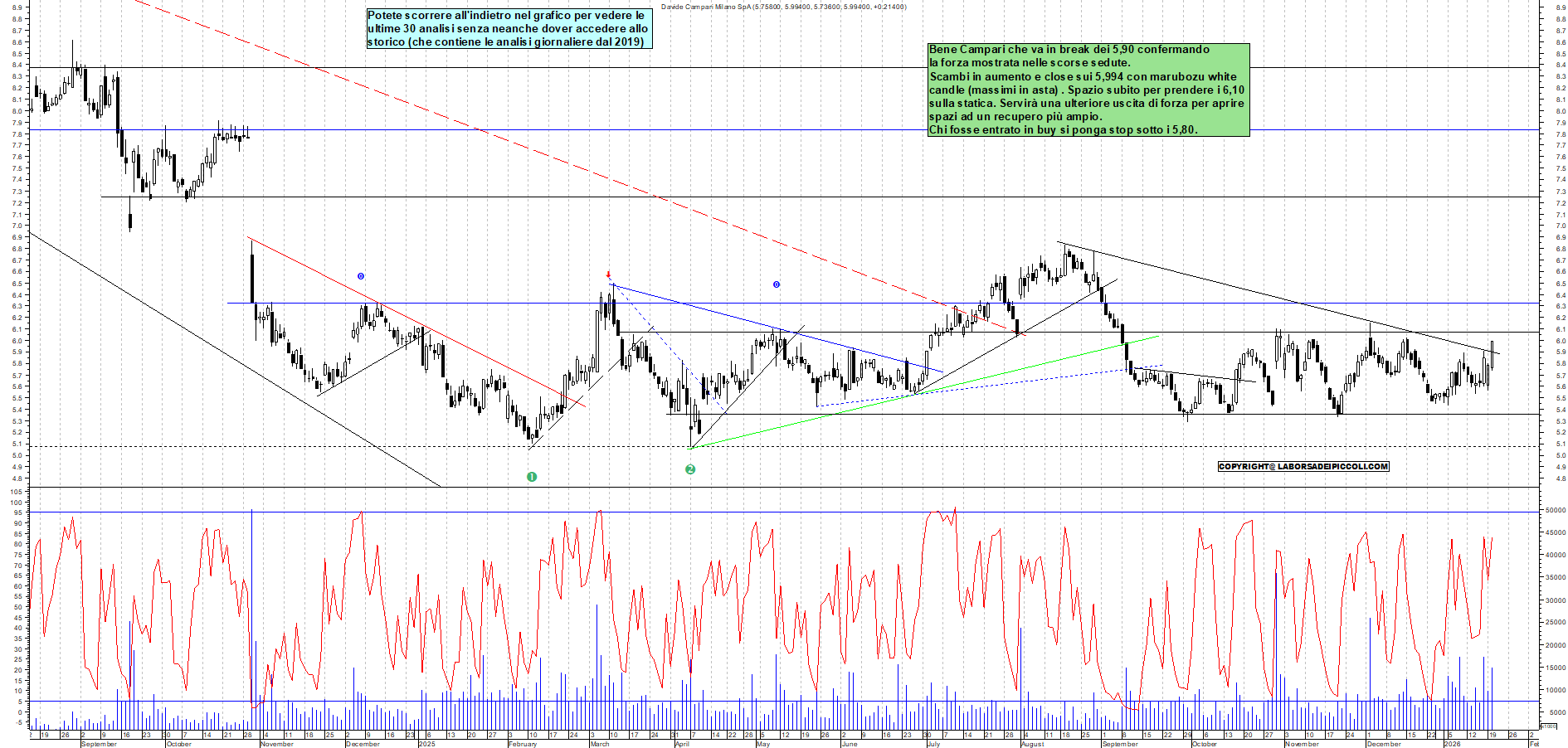Select the cyan 'Potete scorrere all'indietro' note
The width and height of the screenshot is (1568, 748).
pos(509,29)
